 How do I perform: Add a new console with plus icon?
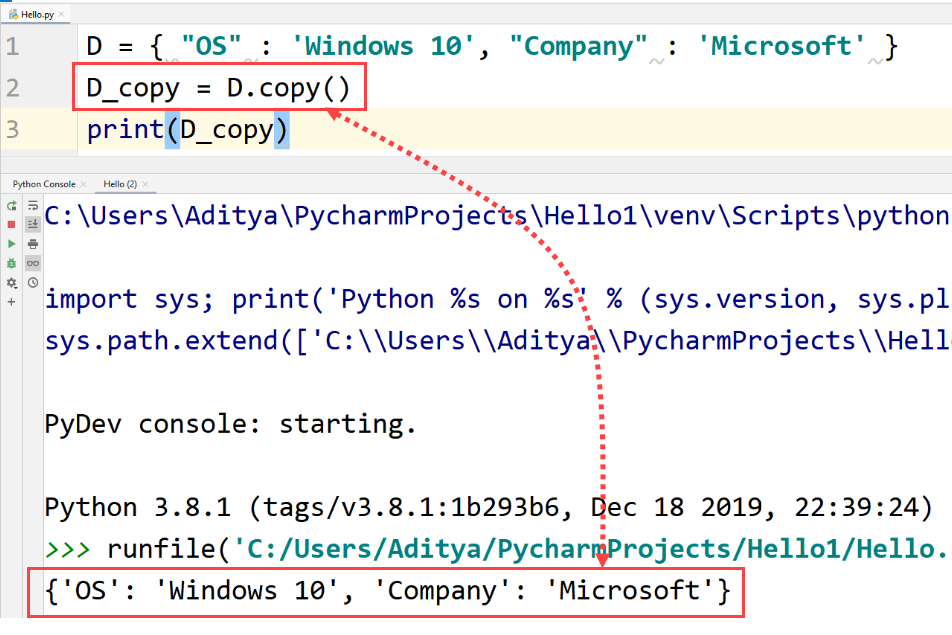coord(12,302)
